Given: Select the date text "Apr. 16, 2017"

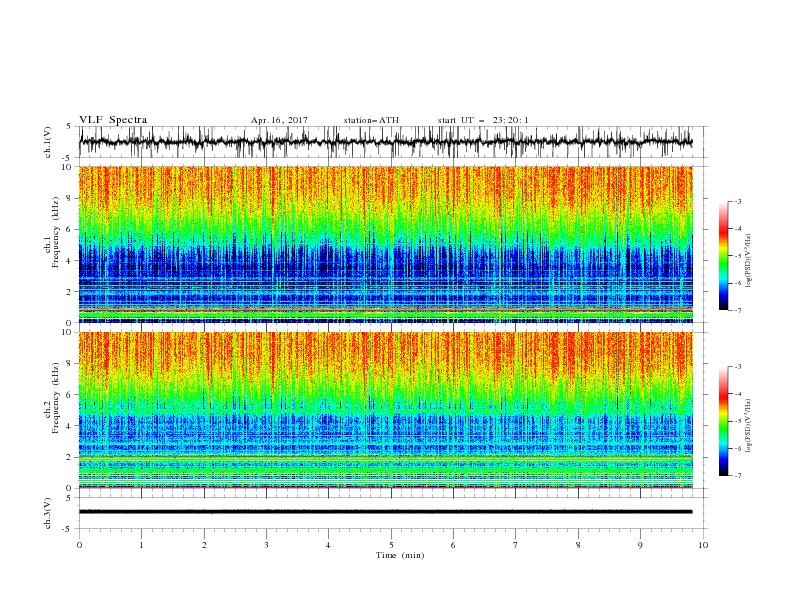Looking at the screenshot, I should (x=279, y=120).
